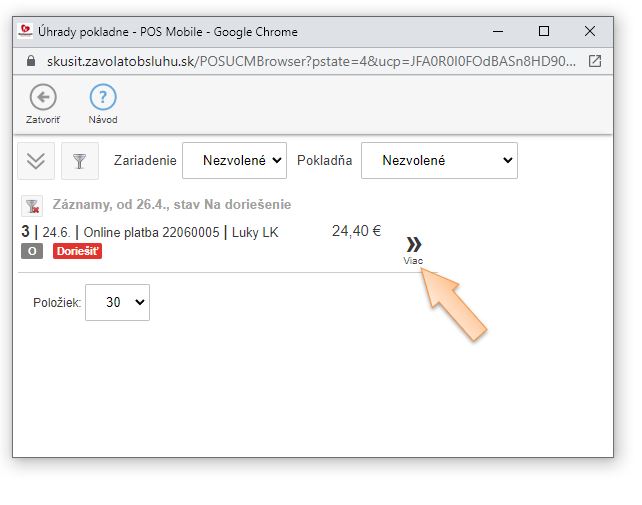Change the Položiek count dropdown
The image size is (642, 505).
pyautogui.click(x=117, y=302)
